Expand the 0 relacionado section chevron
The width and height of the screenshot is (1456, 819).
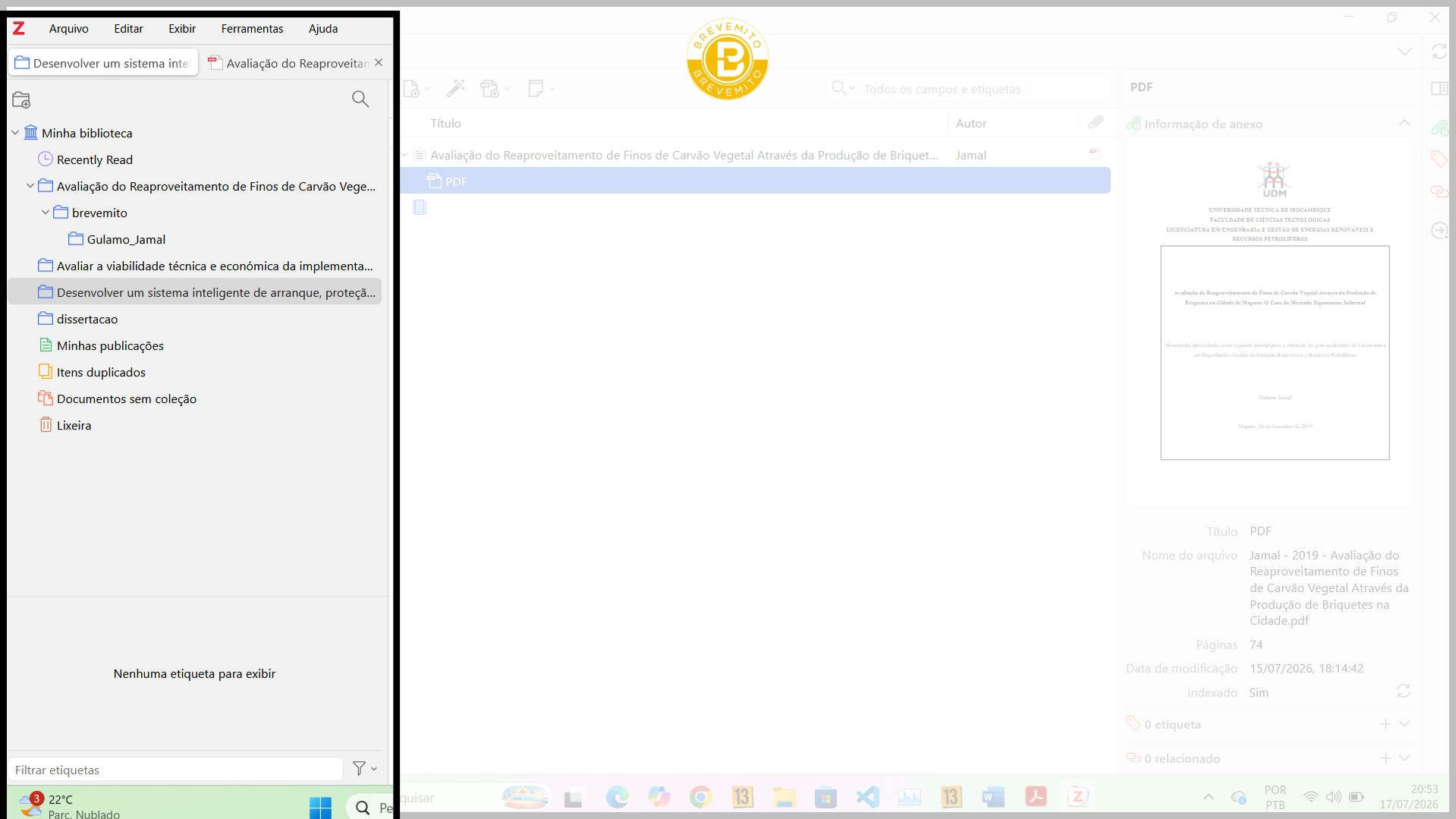(x=1404, y=758)
